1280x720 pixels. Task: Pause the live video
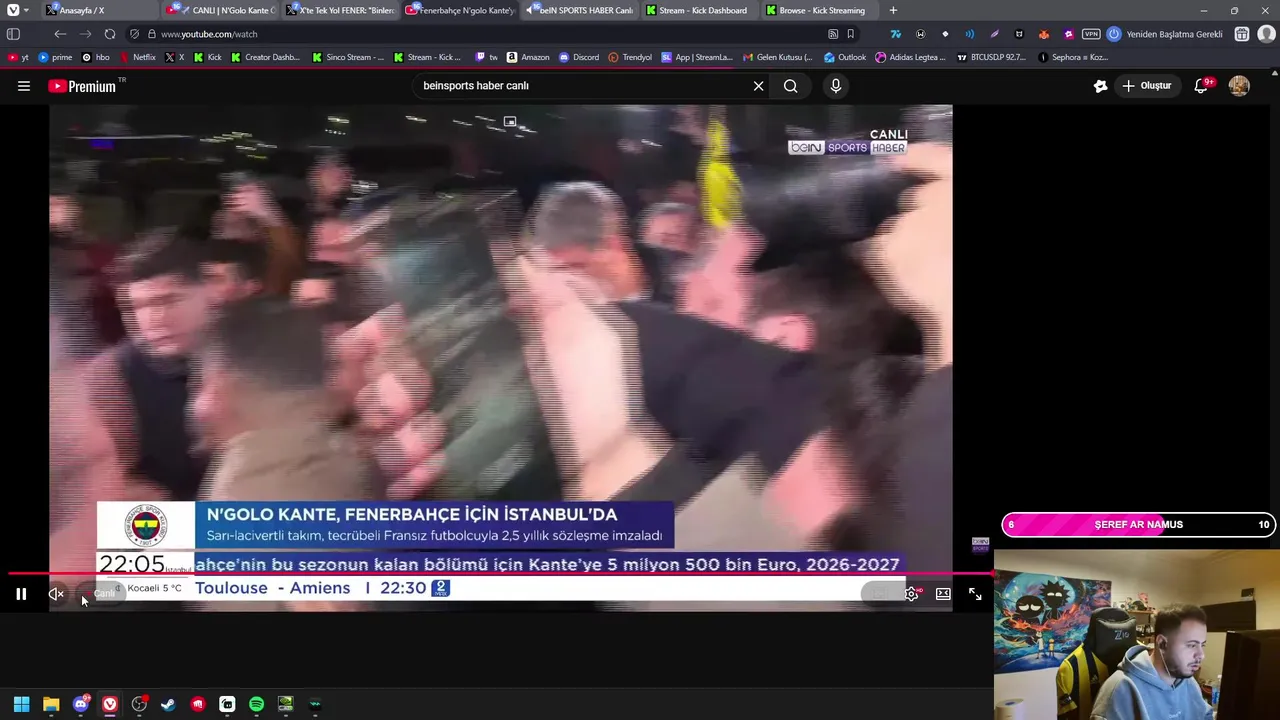21,594
